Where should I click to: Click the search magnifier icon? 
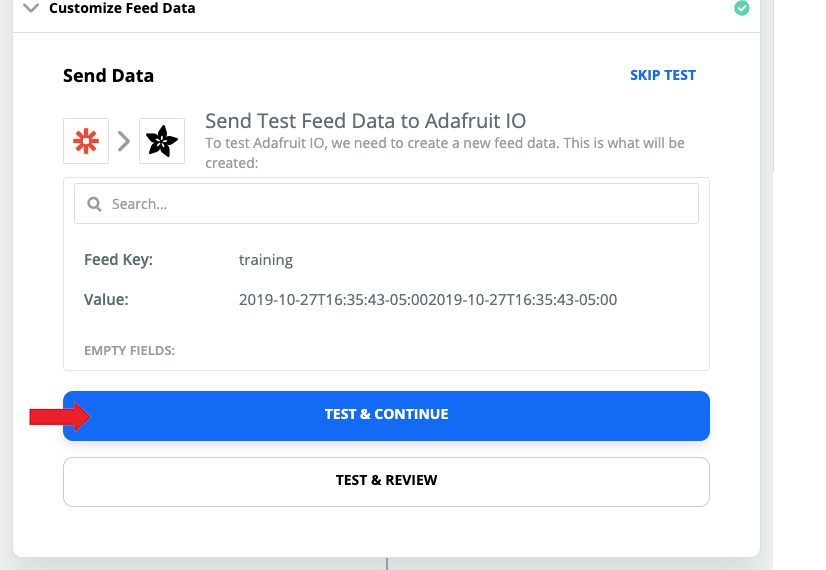pyautogui.click(x=95, y=204)
